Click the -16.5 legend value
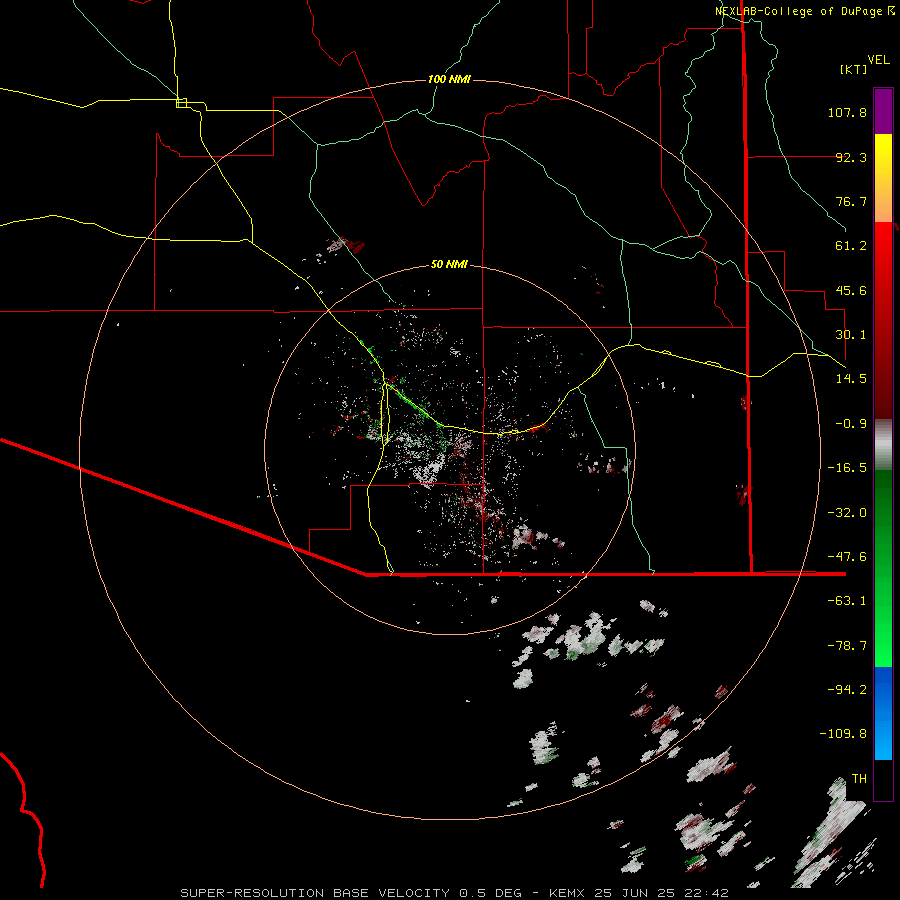The width and height of the screenshot is (900, 900). (847, 468)
